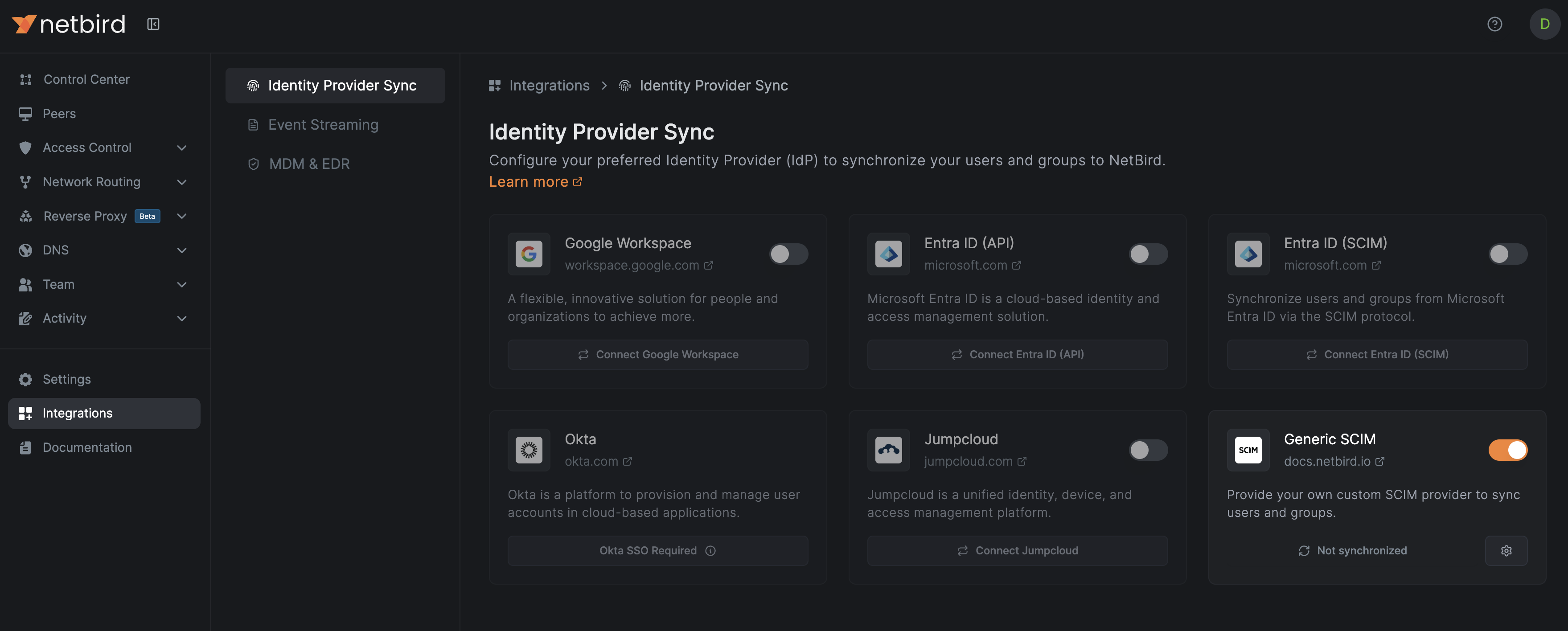Click external link icon beside workspace.google.com
The height and width of the screenshot is (631, 1568).
(x=709, y=265)
